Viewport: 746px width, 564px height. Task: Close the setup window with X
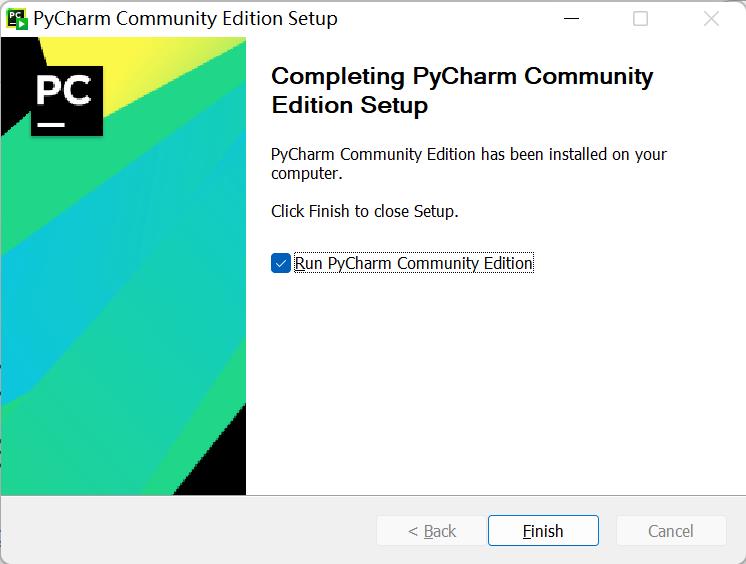point(711,19)
